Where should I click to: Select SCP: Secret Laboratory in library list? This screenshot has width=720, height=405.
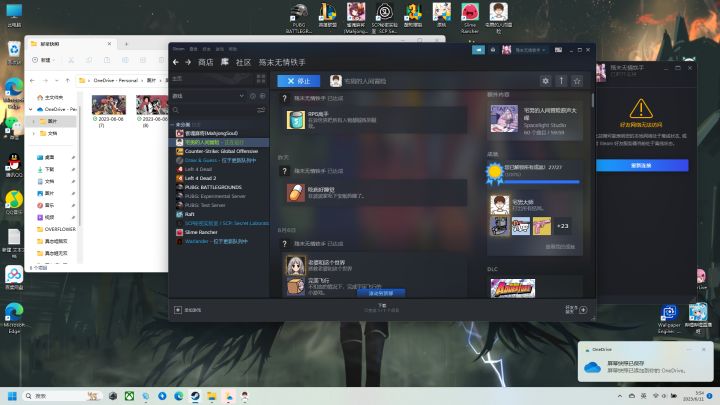226,223
